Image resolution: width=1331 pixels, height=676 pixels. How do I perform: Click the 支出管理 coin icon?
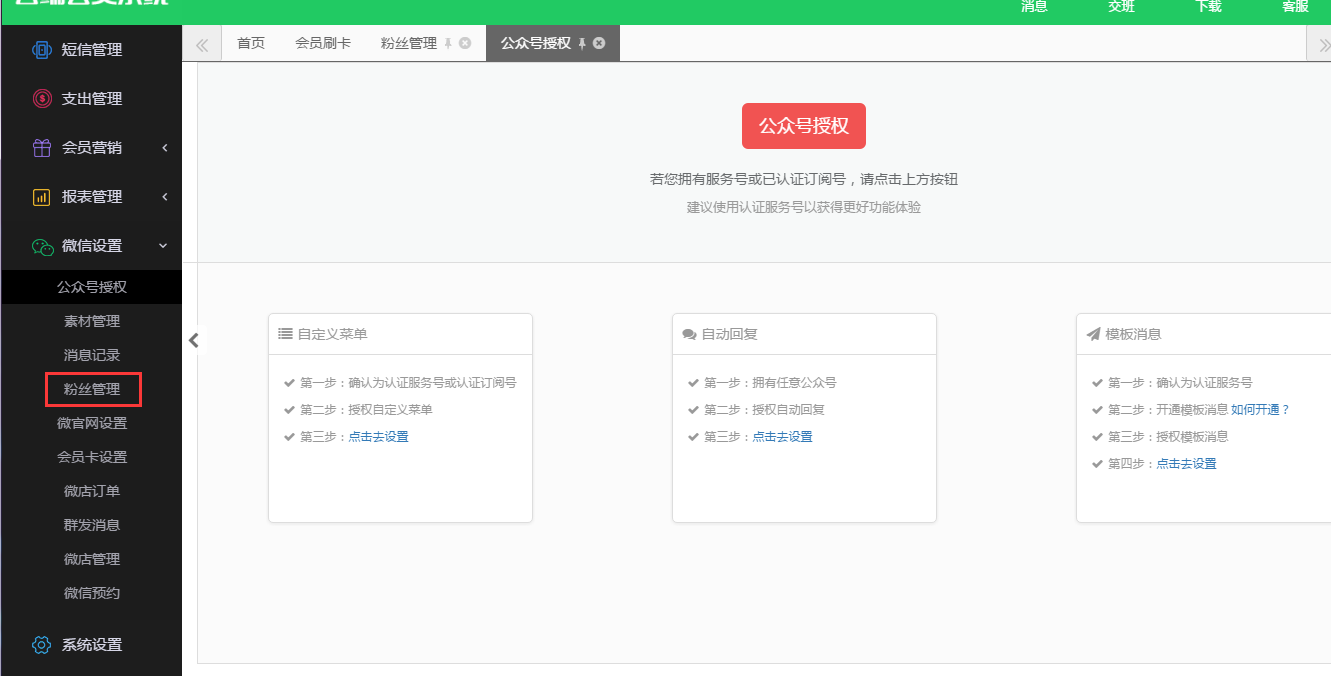point(41,99)
